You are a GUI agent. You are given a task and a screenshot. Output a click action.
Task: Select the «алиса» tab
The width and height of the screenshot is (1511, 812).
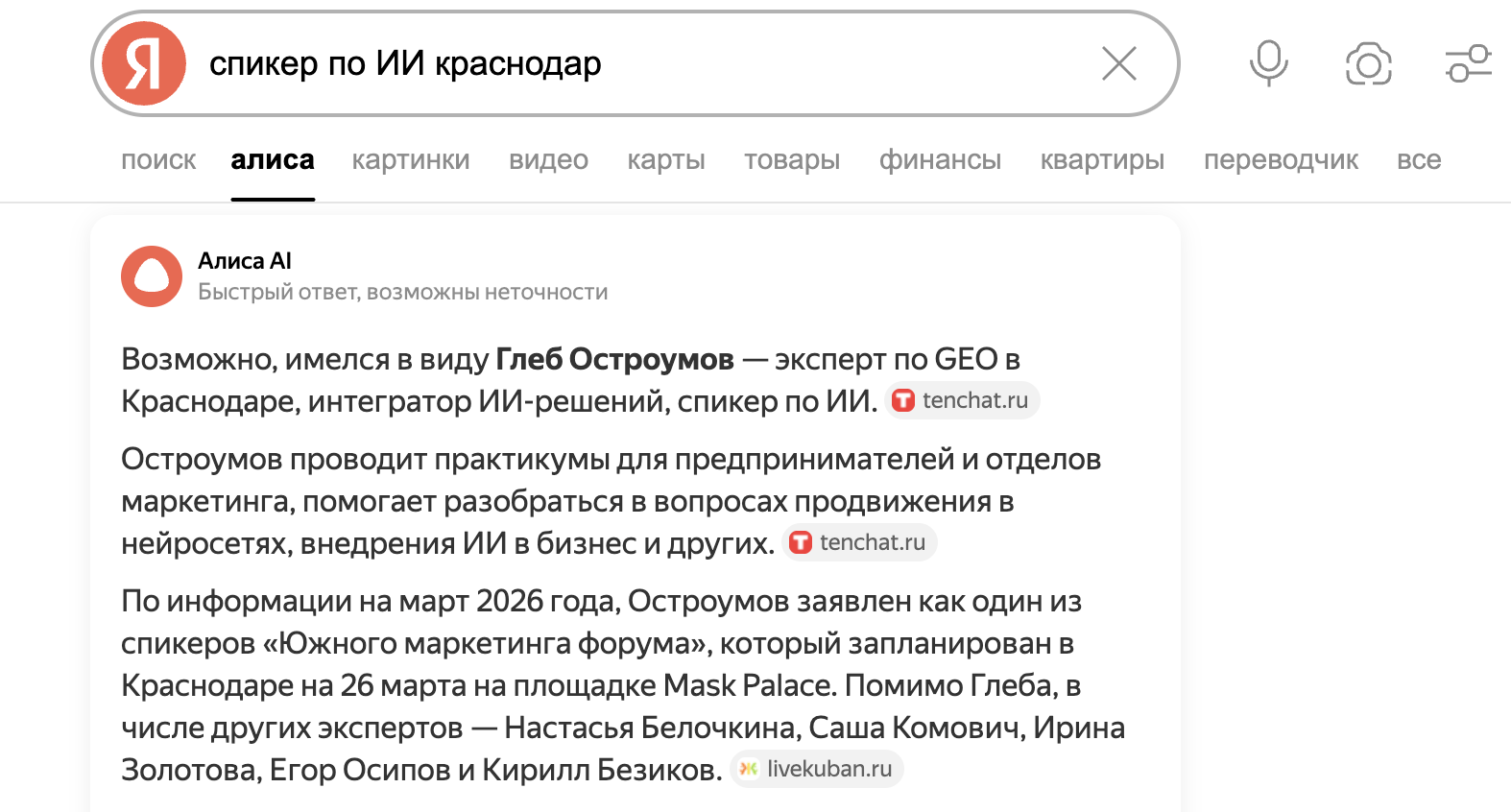273,160
